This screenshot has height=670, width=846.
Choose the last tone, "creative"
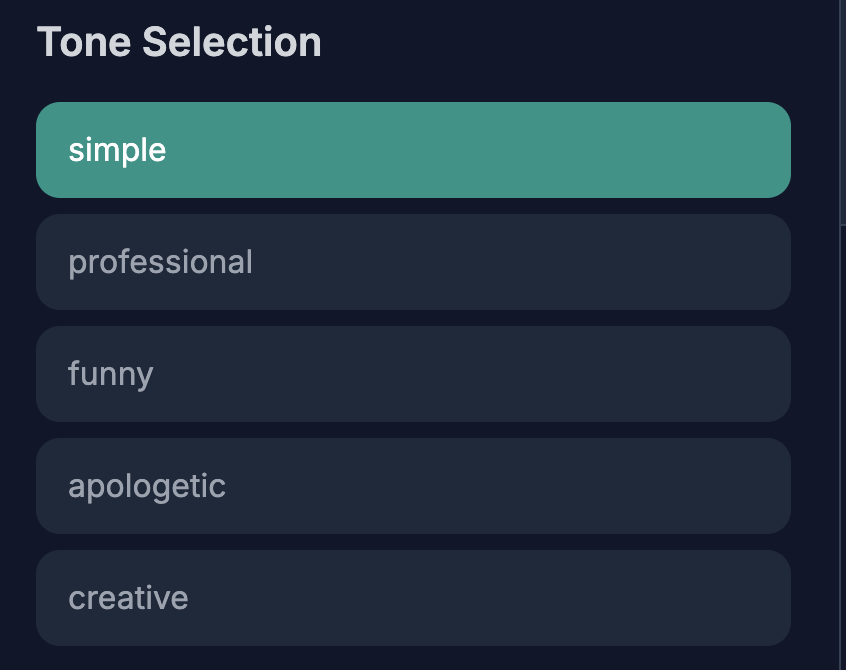click(413, 598)
